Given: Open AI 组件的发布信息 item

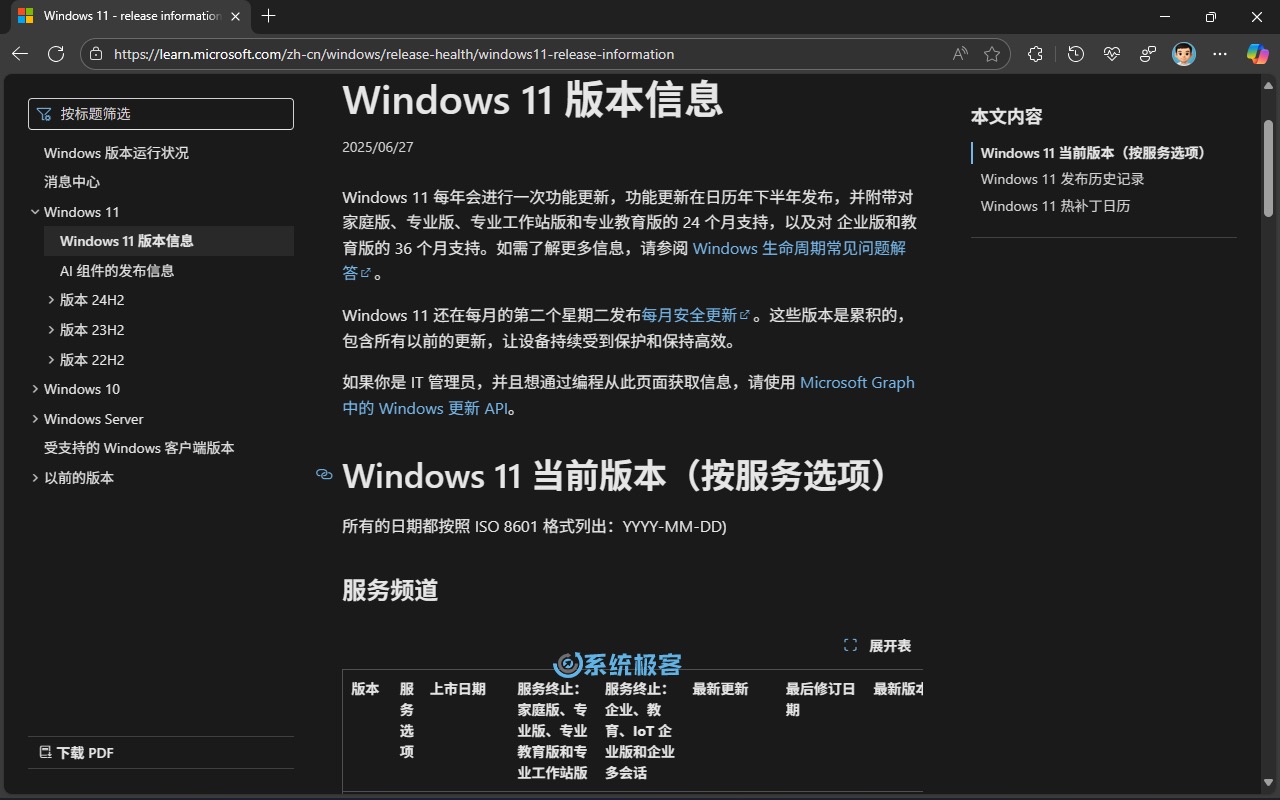Looking at the screenshot, I should click(117, 271).
